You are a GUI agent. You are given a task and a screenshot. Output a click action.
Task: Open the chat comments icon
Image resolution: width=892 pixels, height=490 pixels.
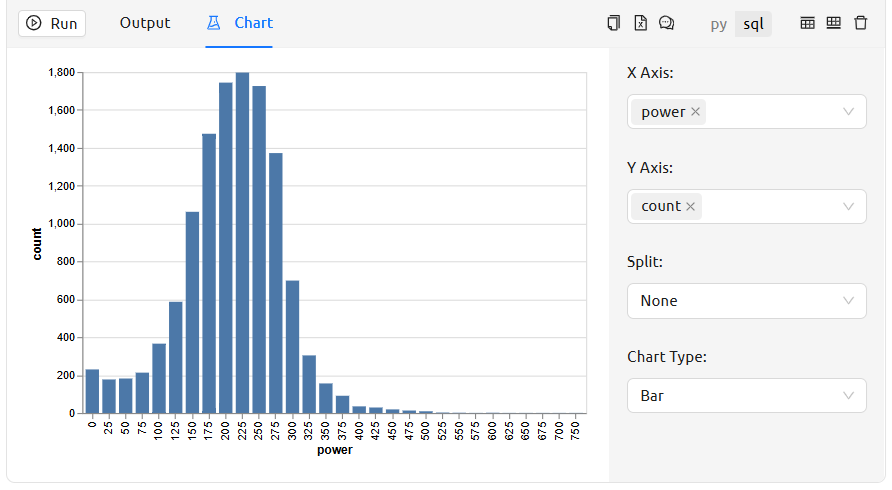point(667,23)
